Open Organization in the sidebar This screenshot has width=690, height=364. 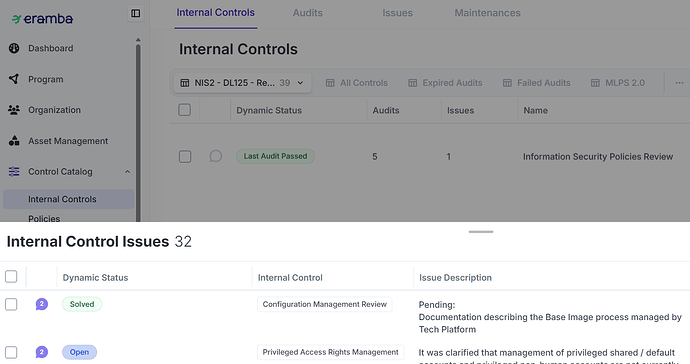pos(55,110)
